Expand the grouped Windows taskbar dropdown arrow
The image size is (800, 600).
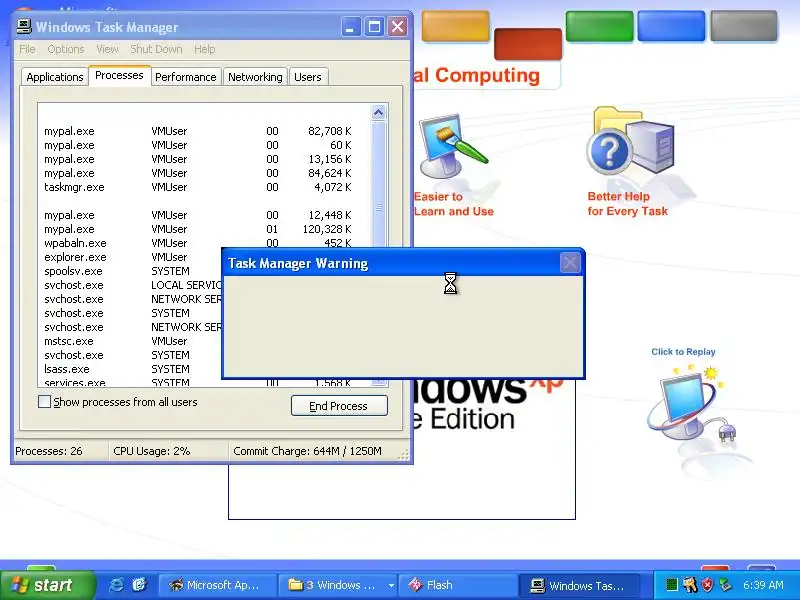[391, 585]
